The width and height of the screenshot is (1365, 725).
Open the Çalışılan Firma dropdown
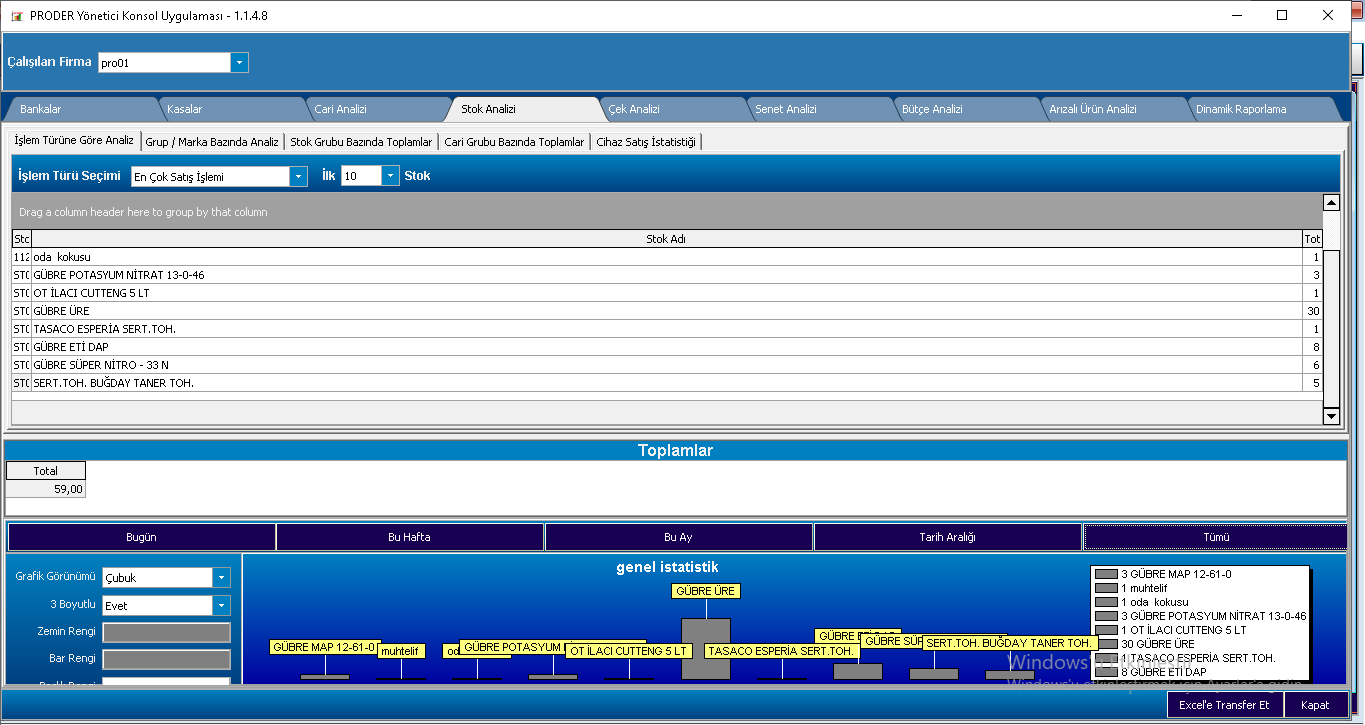click(x=239, y=63)
